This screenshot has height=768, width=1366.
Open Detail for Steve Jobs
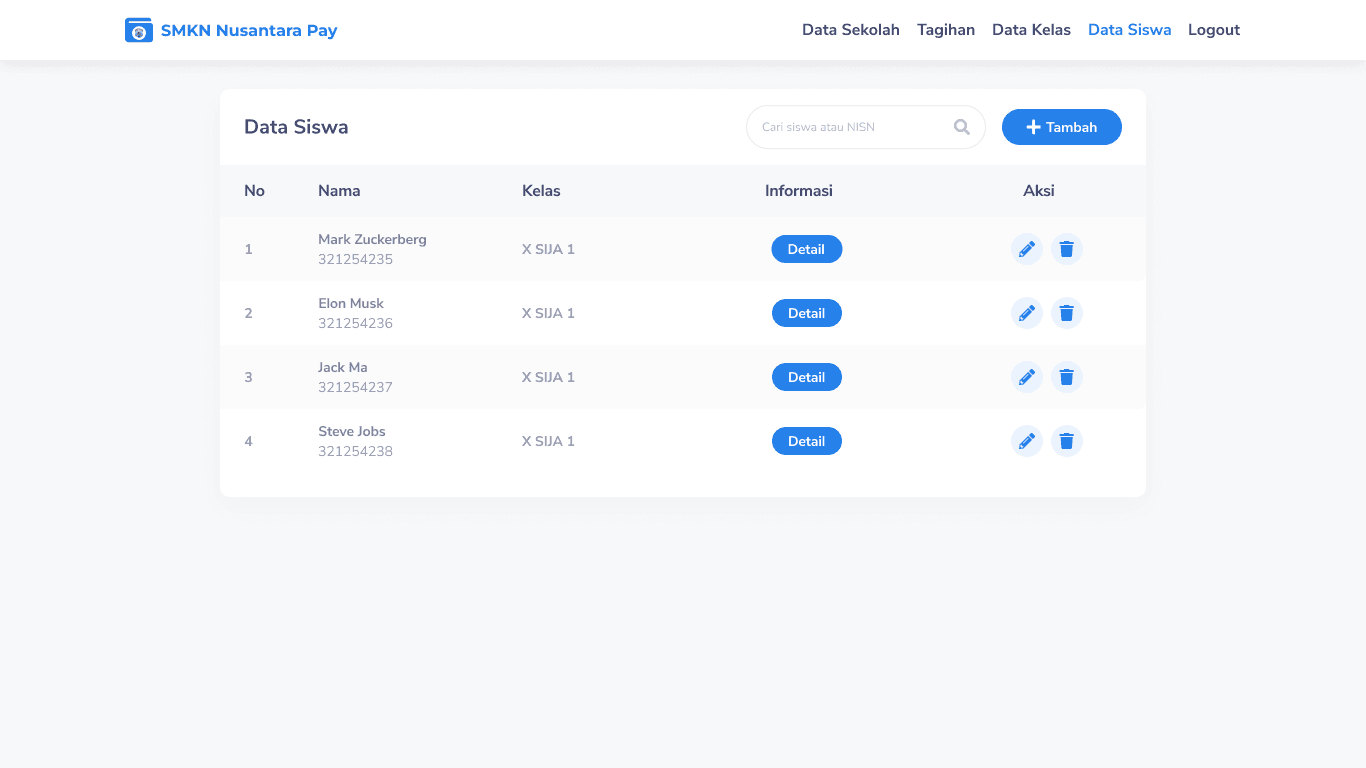point(806,441)
